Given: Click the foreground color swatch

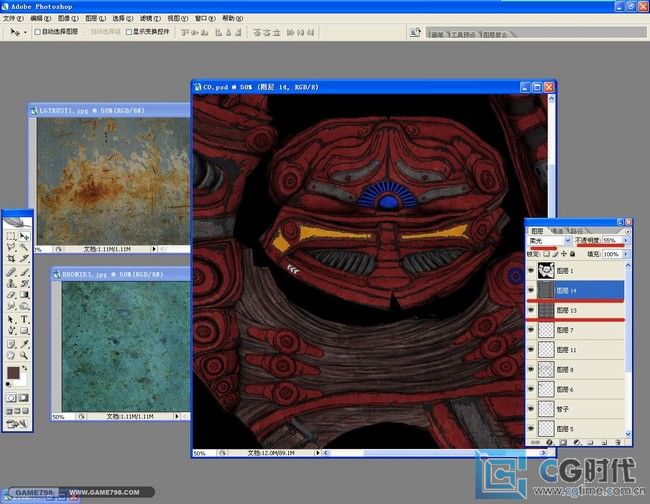Looking at the screenshot, I should pos(13,372).
